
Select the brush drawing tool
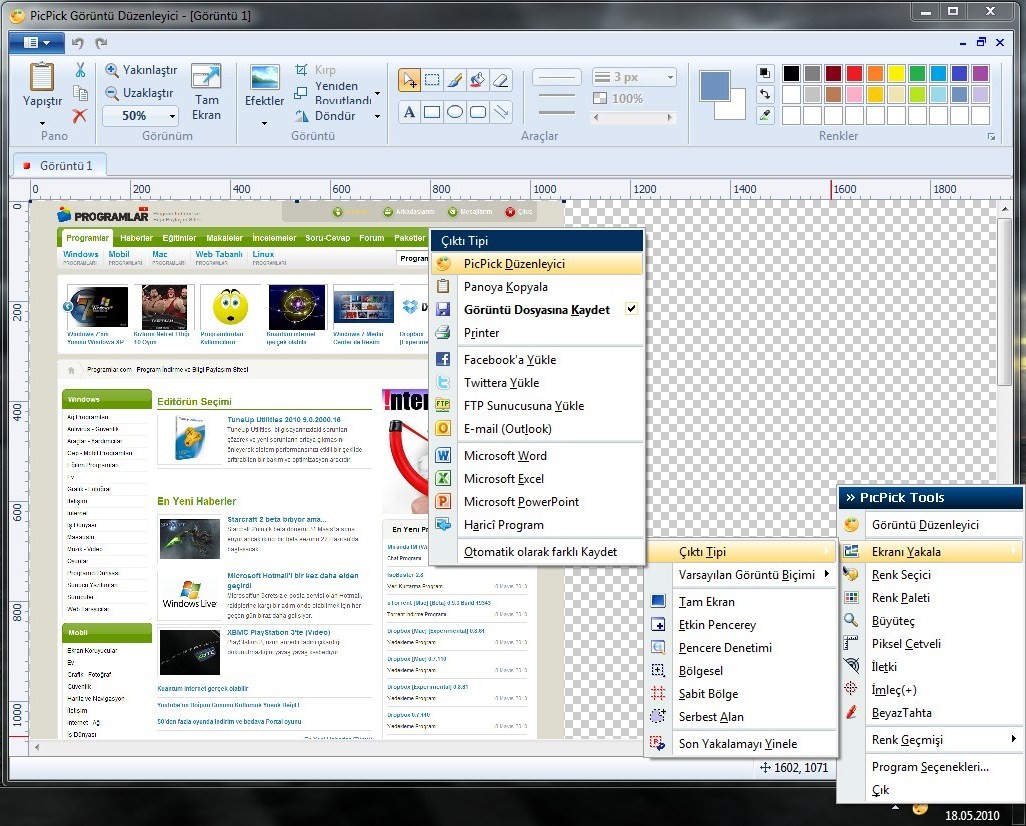pyautogui.click(x=455, y=80)
